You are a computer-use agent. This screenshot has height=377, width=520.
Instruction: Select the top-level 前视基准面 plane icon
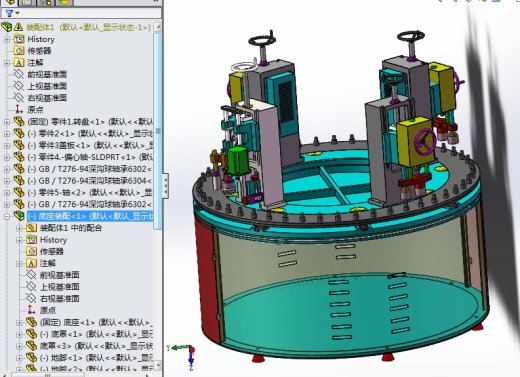click(x=18, y=74)
